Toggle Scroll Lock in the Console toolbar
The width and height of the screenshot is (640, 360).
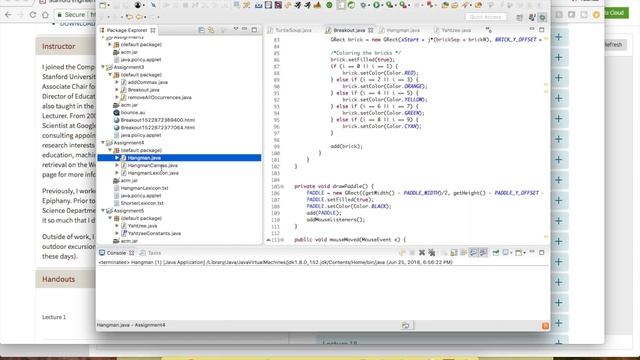tap(454, 253)
